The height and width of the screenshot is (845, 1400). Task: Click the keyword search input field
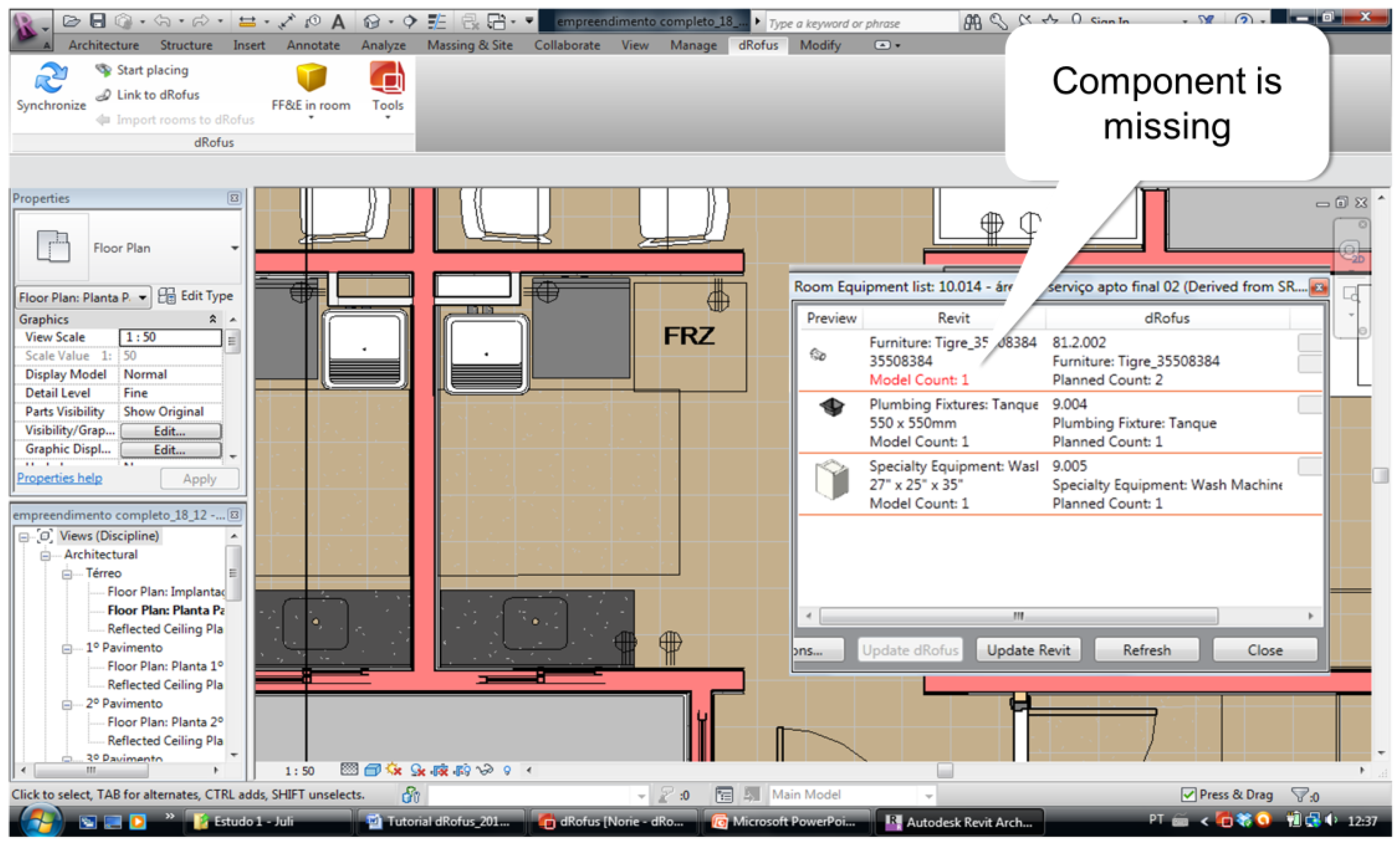(x=862, y=23)
